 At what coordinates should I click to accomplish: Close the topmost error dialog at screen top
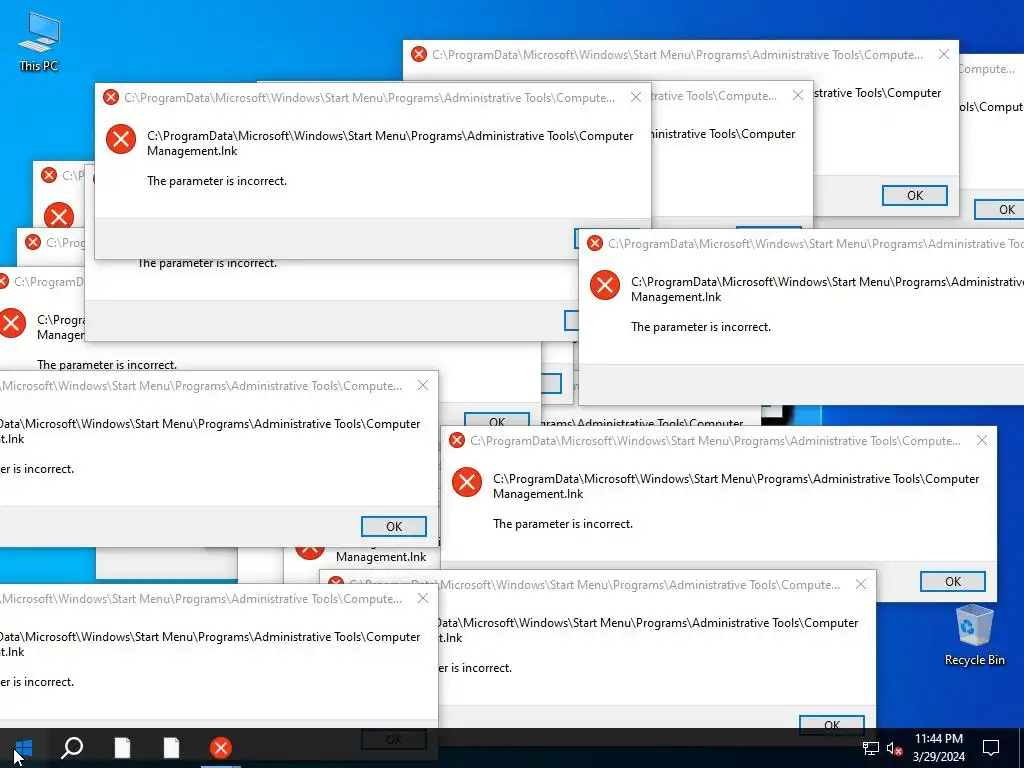pyautogui.click(x=944, y=55)
